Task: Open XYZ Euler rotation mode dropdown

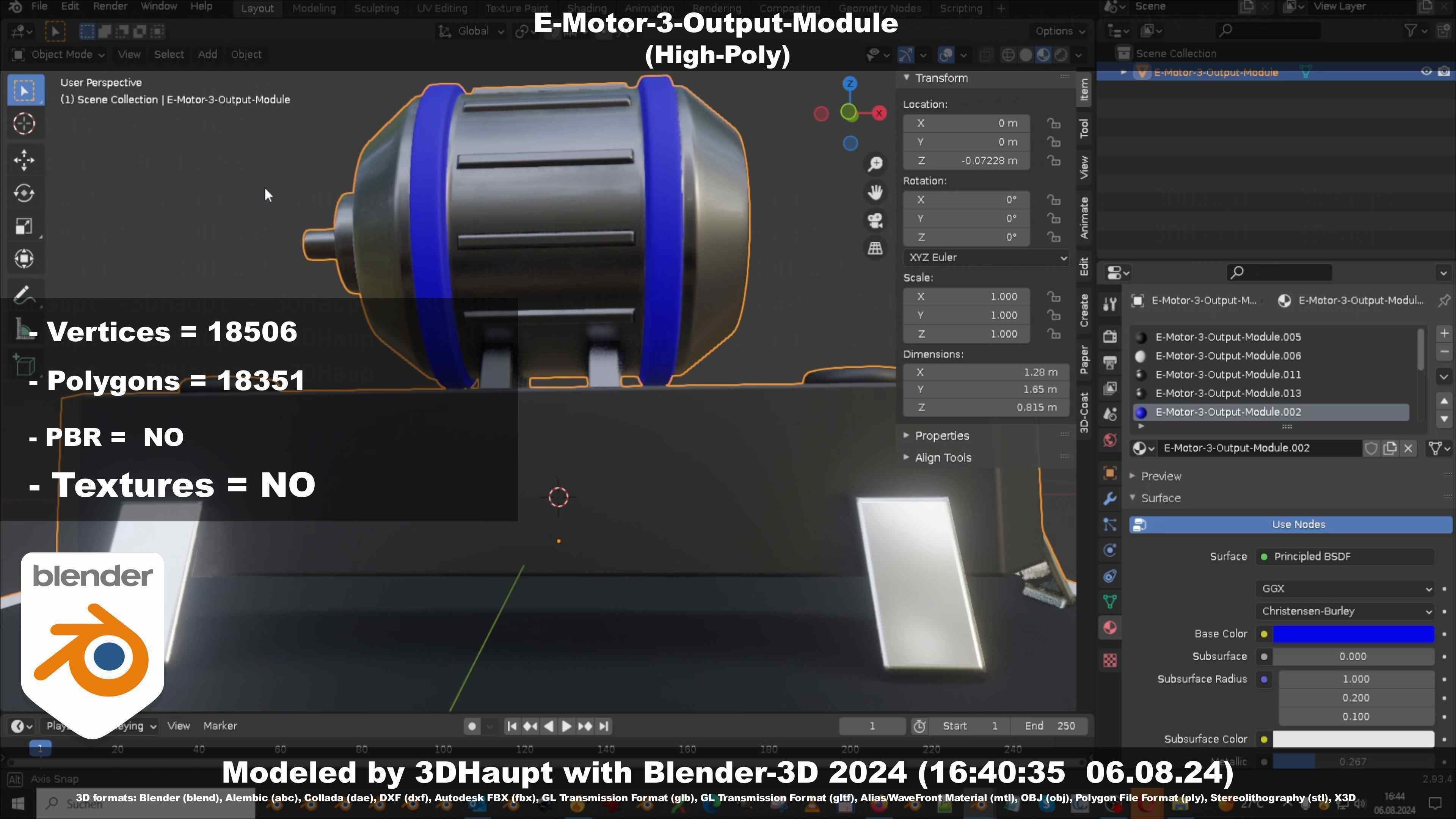Action: (x=985, y=258)
